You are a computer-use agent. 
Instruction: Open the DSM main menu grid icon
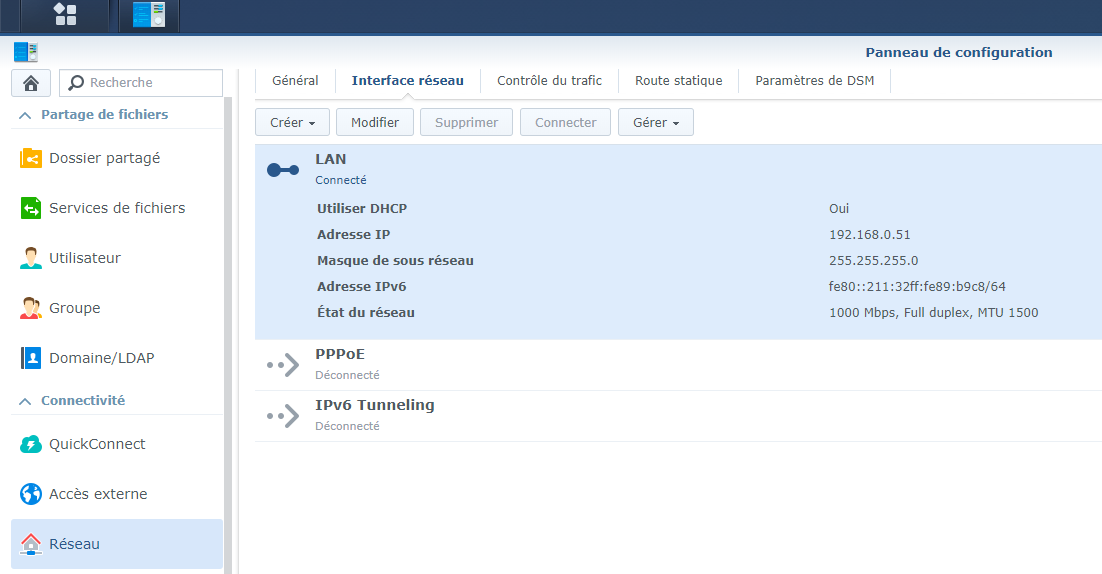65,14
